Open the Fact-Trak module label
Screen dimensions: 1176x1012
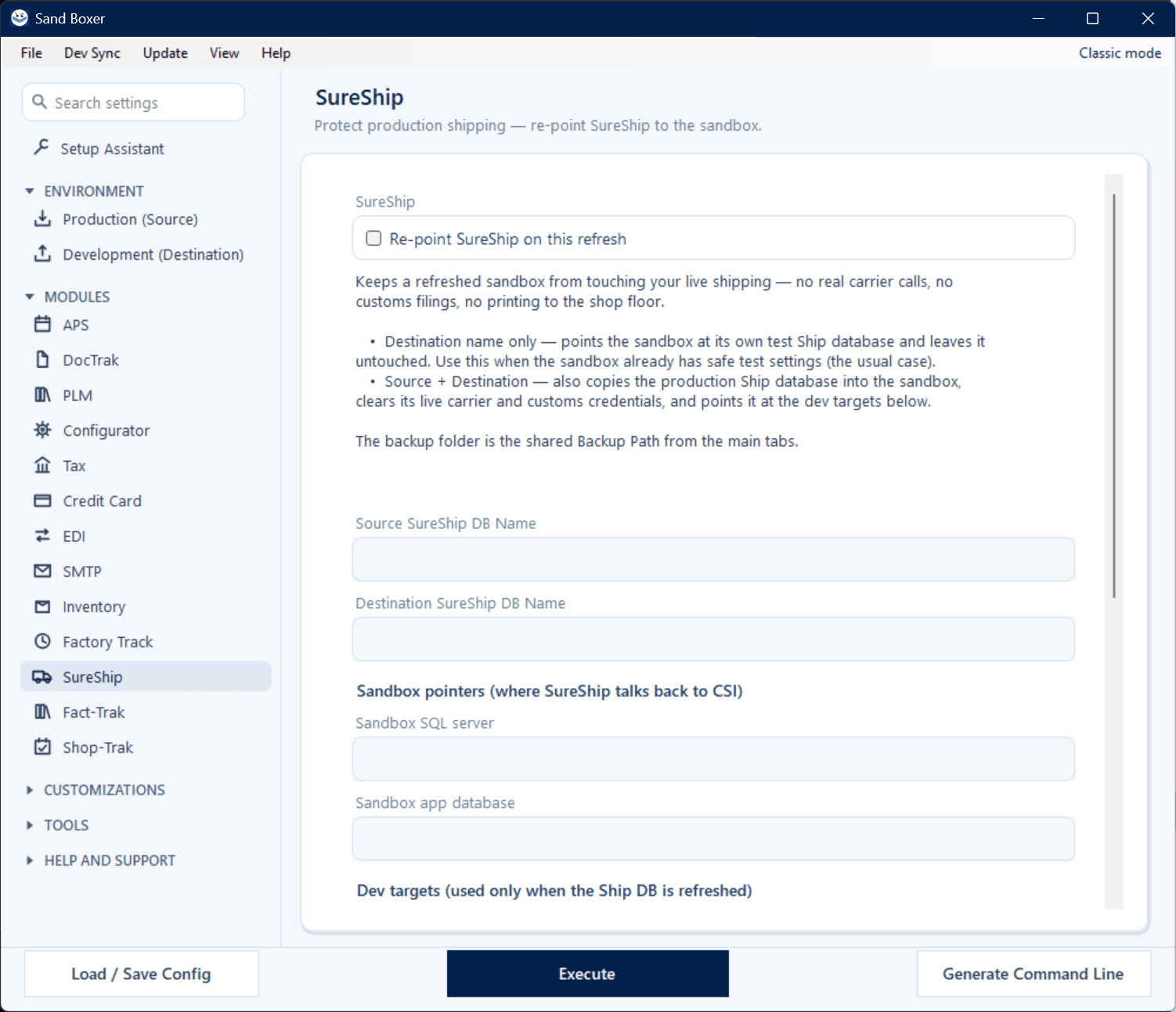coord(94,712)
